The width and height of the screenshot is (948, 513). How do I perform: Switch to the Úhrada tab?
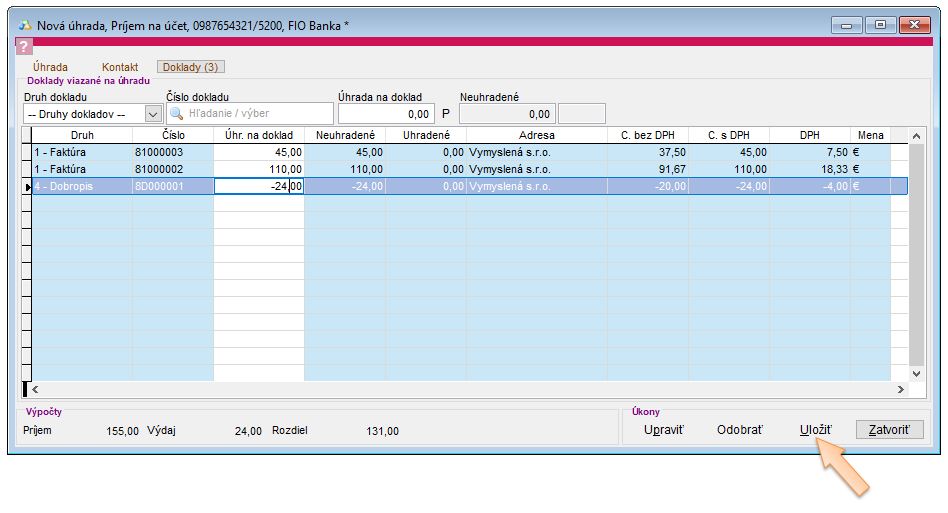(51, 67)
